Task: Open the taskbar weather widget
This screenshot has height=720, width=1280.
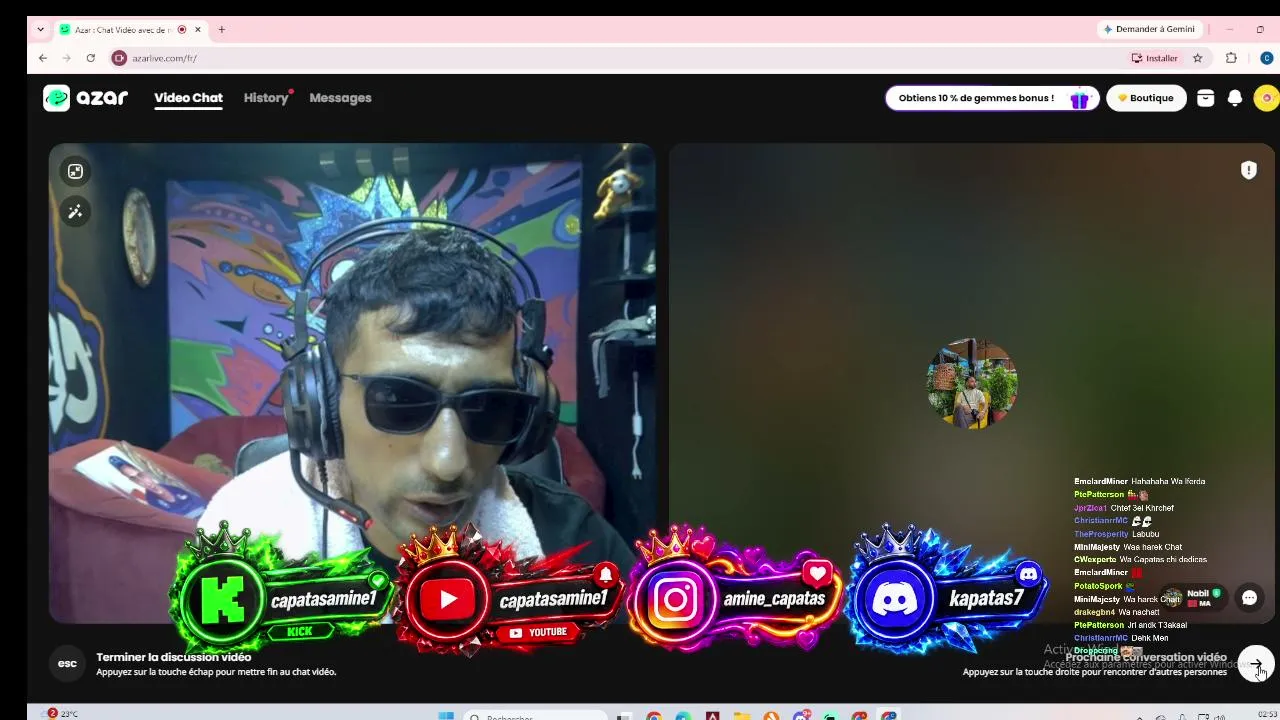Action: (x=62, y=714)
